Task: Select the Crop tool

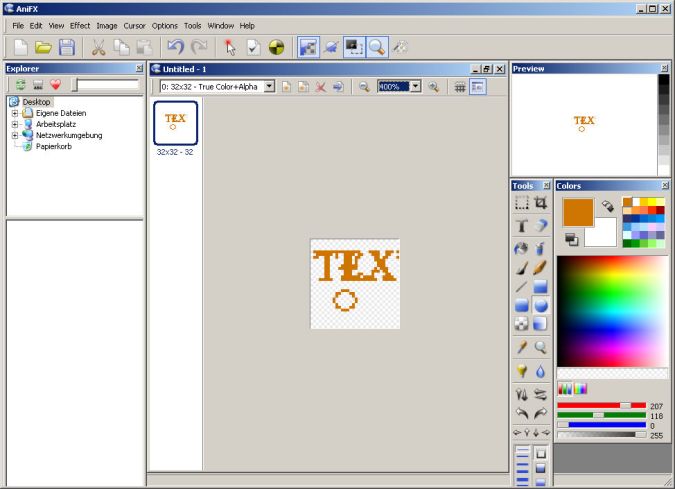Action: (x=541, y=203)
